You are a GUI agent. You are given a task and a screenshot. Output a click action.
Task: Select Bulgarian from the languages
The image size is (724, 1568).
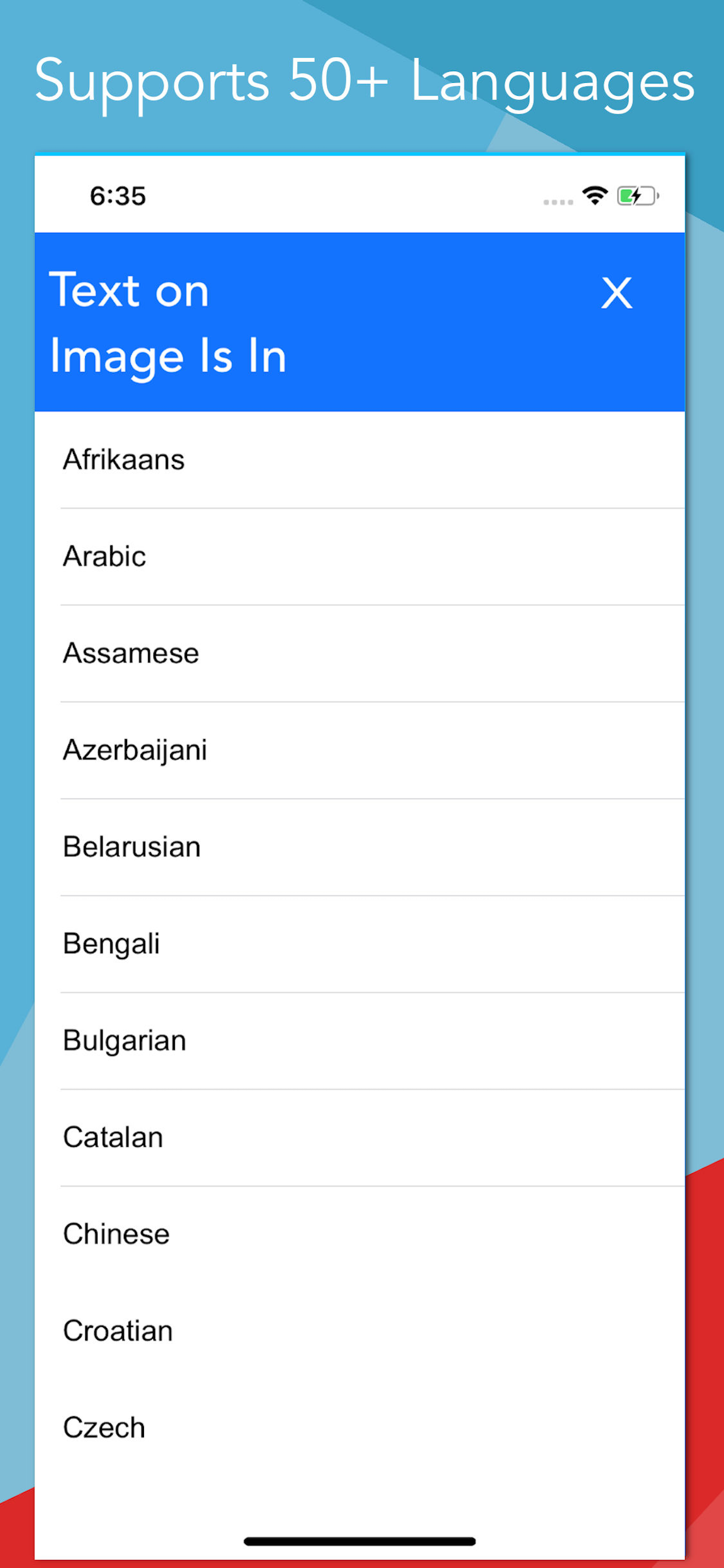pos(360,1040)
